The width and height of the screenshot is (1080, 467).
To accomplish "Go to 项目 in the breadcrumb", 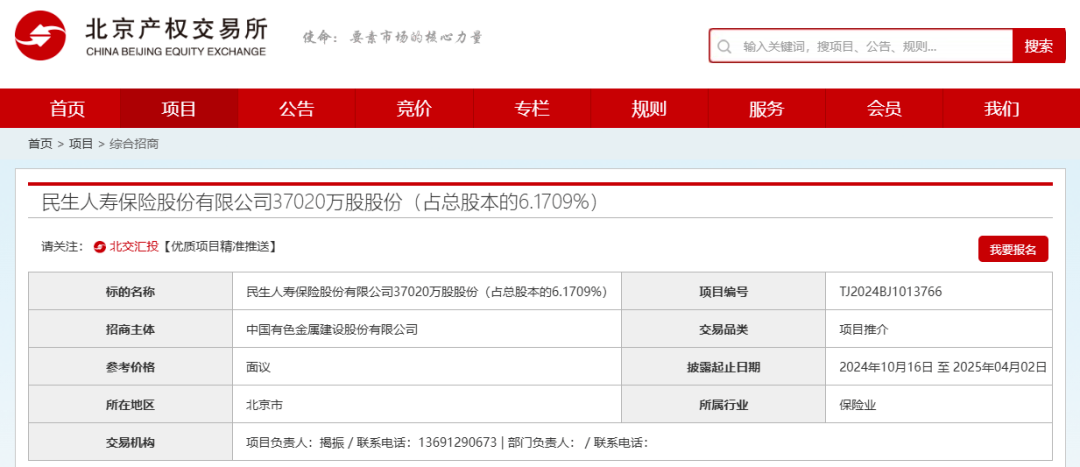I will point(81,144).
